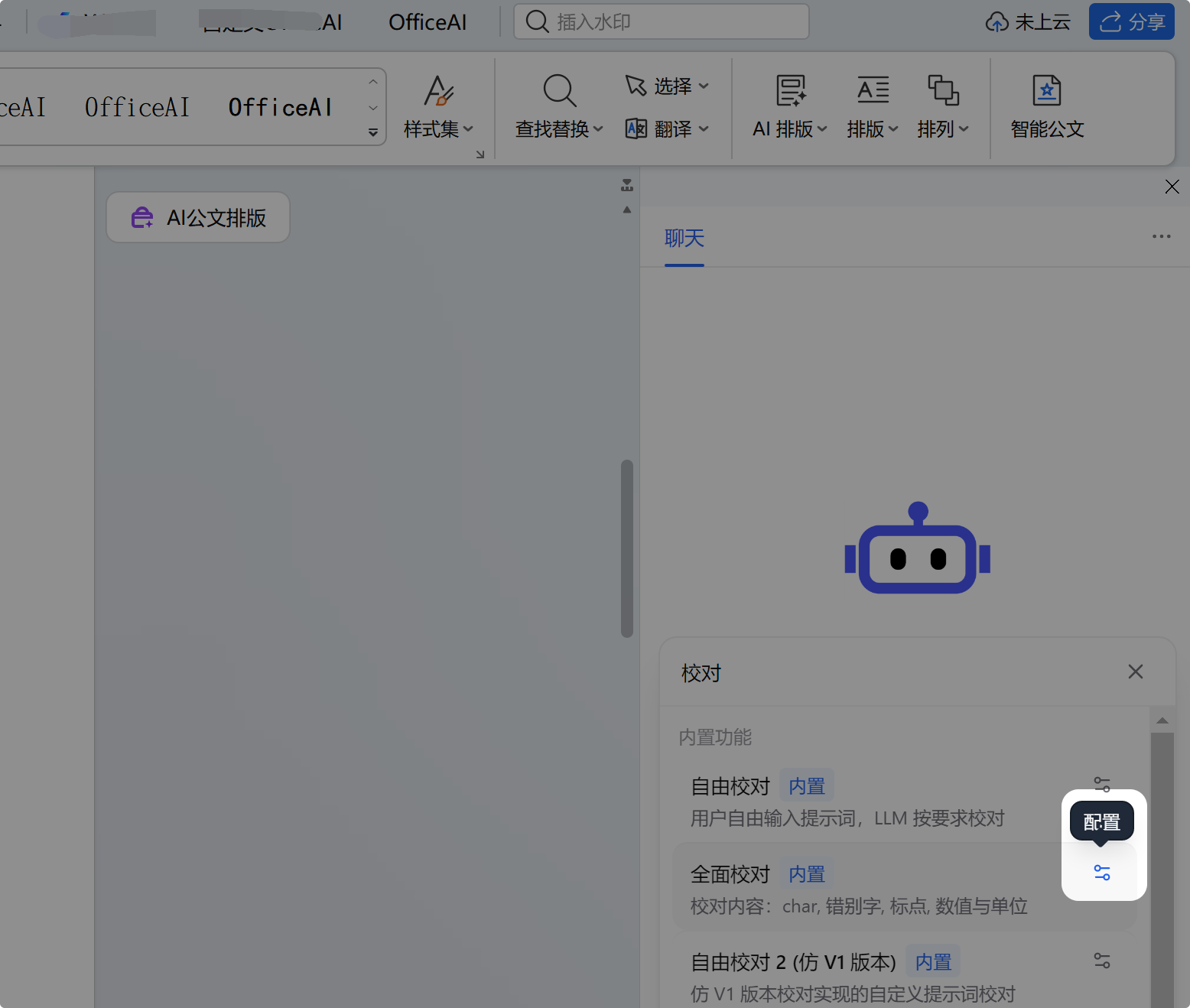Click the document vertical scrollbar thumb
Viewport: 1190px width, 1008px height.
tap(627, 548)
